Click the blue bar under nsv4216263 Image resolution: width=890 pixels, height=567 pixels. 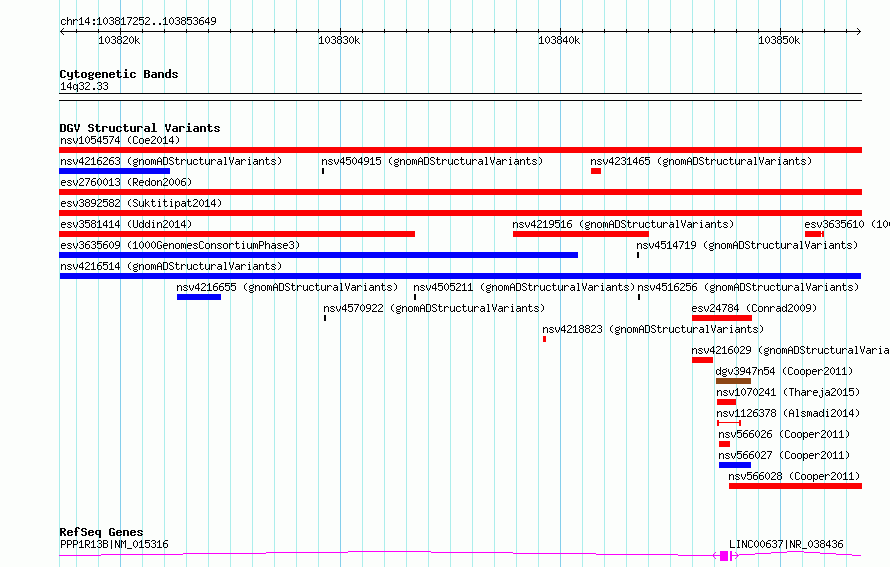point(115,171)
